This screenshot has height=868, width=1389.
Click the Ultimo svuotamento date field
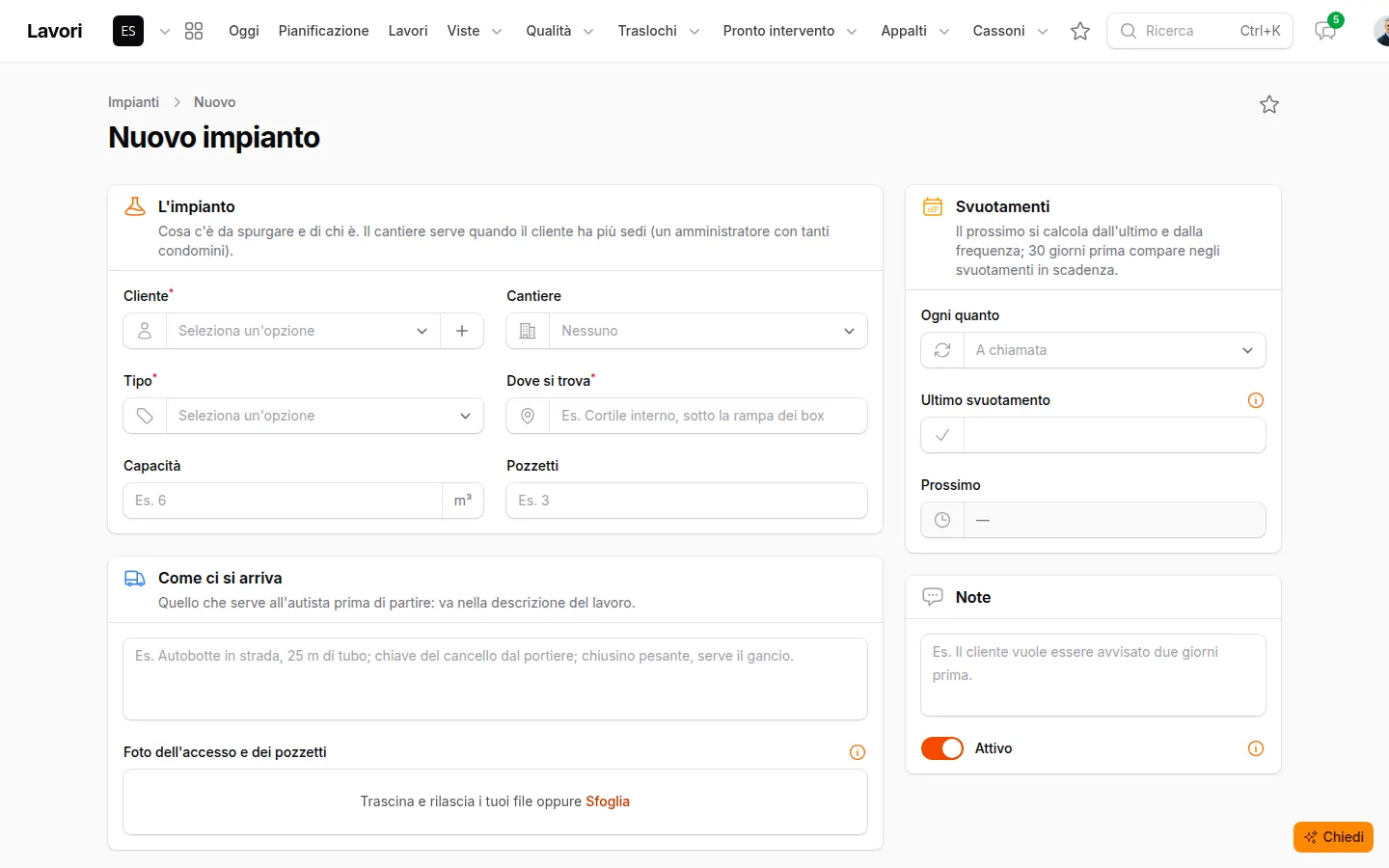1115,435
